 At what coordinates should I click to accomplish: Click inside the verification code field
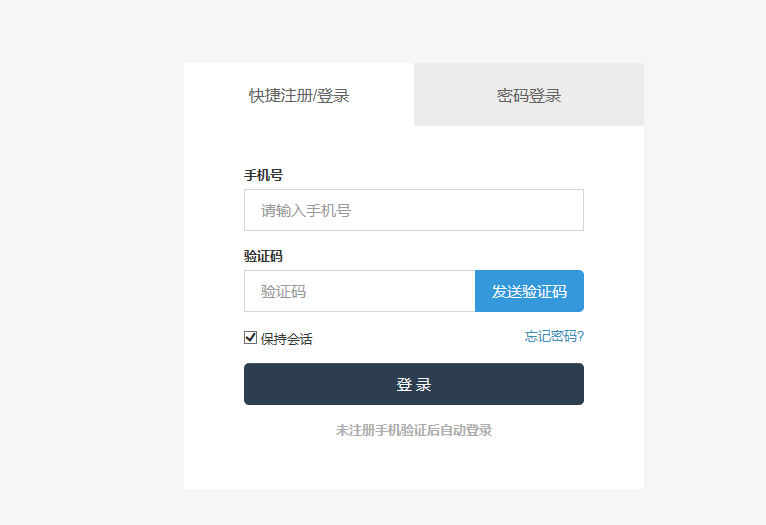click(x=359, y=291)
